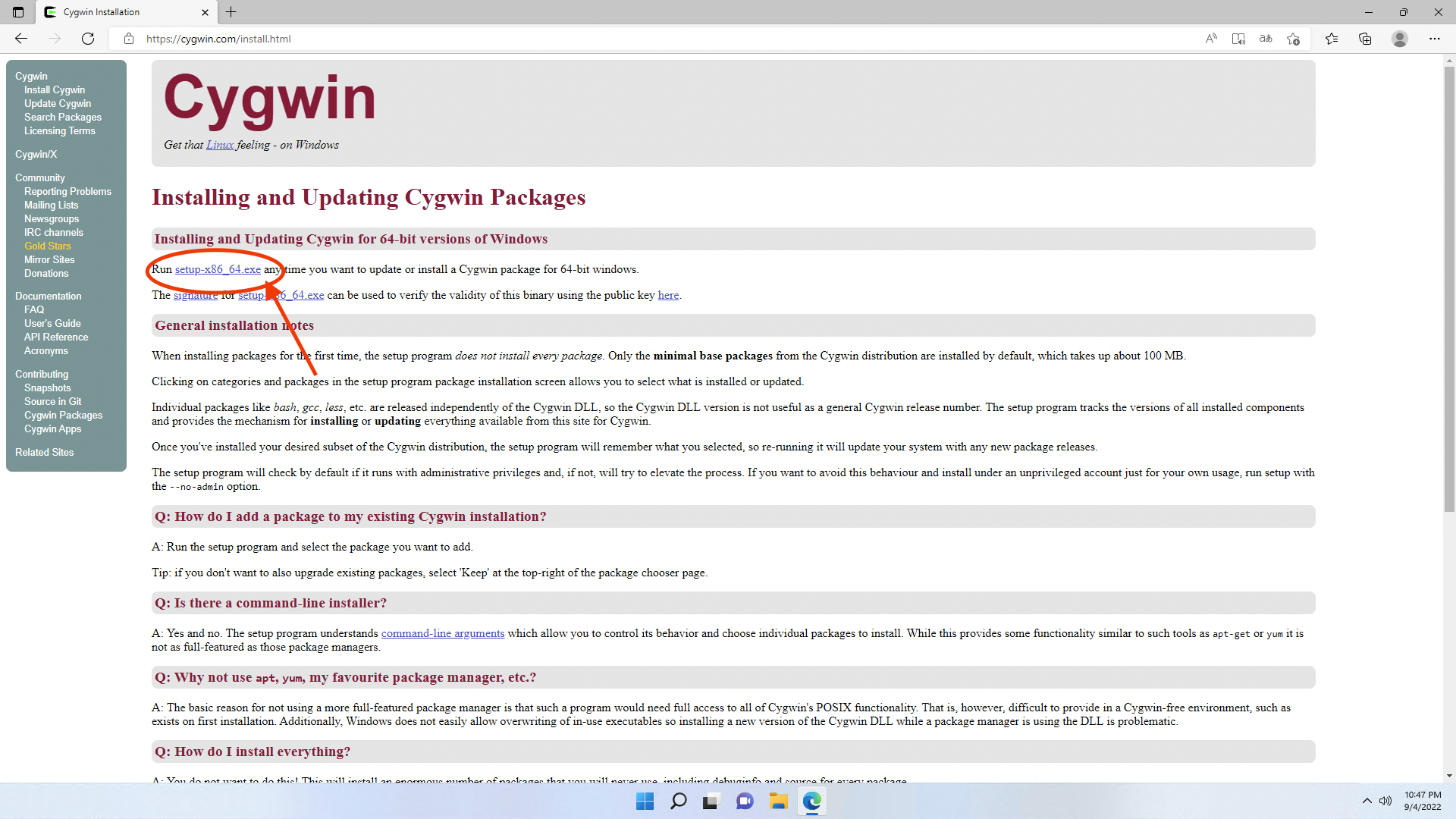Enter Immersive Reader mode
The height and width of the screenshot is (819, 1456).
tap(1238, 39)
